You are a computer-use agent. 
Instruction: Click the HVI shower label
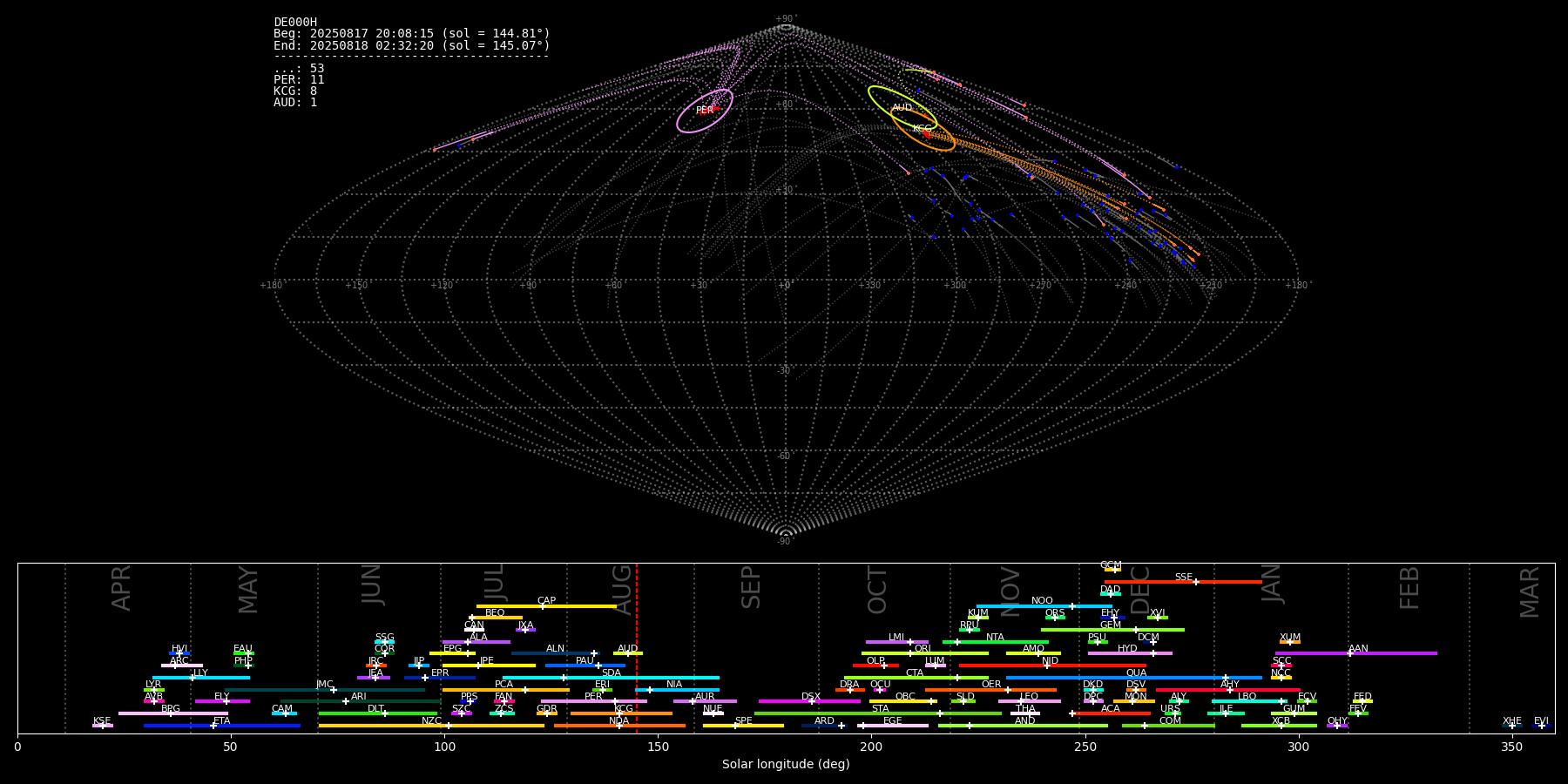[x=179, y=649]
